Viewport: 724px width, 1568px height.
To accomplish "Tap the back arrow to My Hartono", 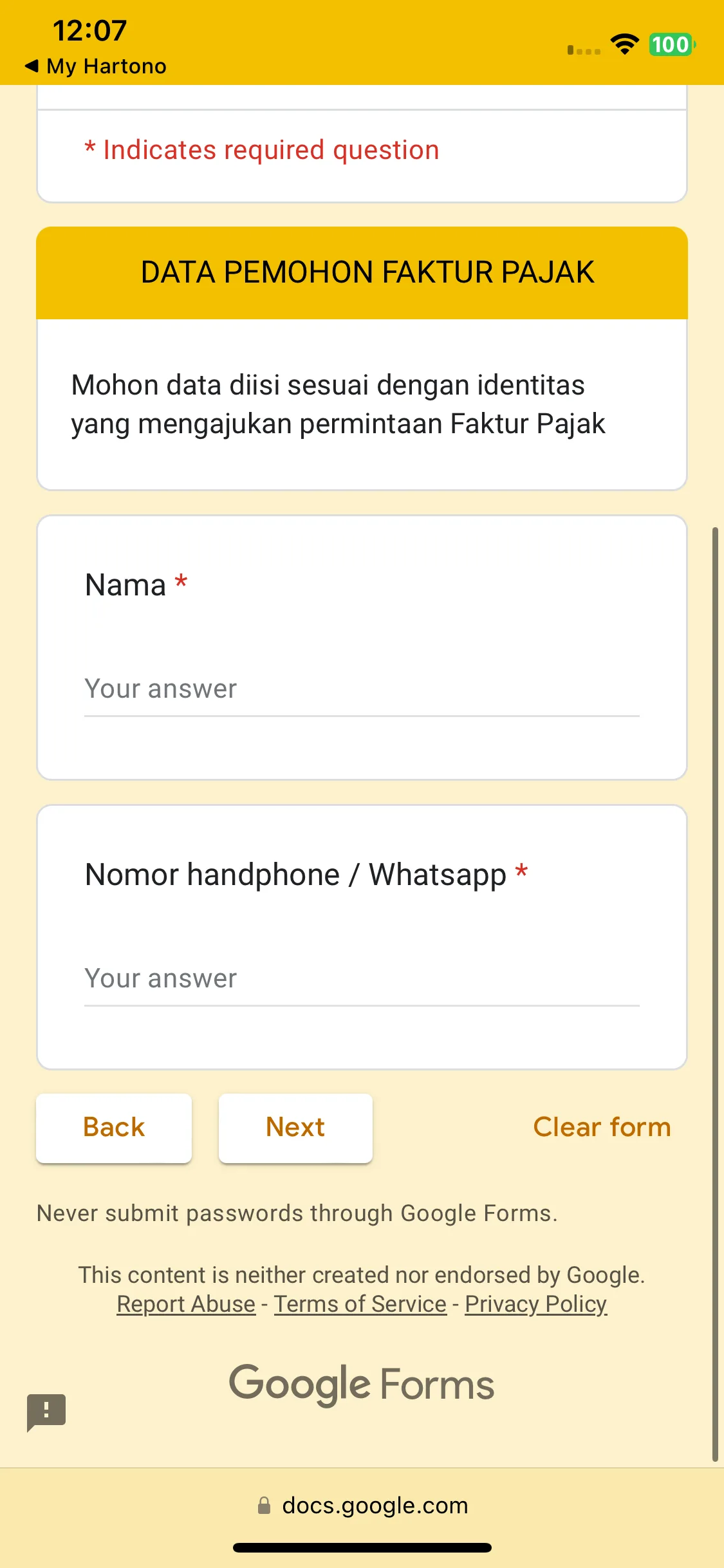I will click(x=32, y=66).
